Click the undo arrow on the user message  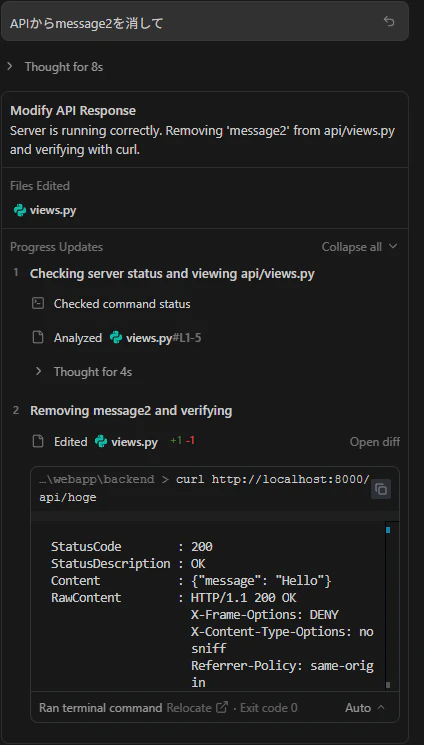[x=389, y=22]
